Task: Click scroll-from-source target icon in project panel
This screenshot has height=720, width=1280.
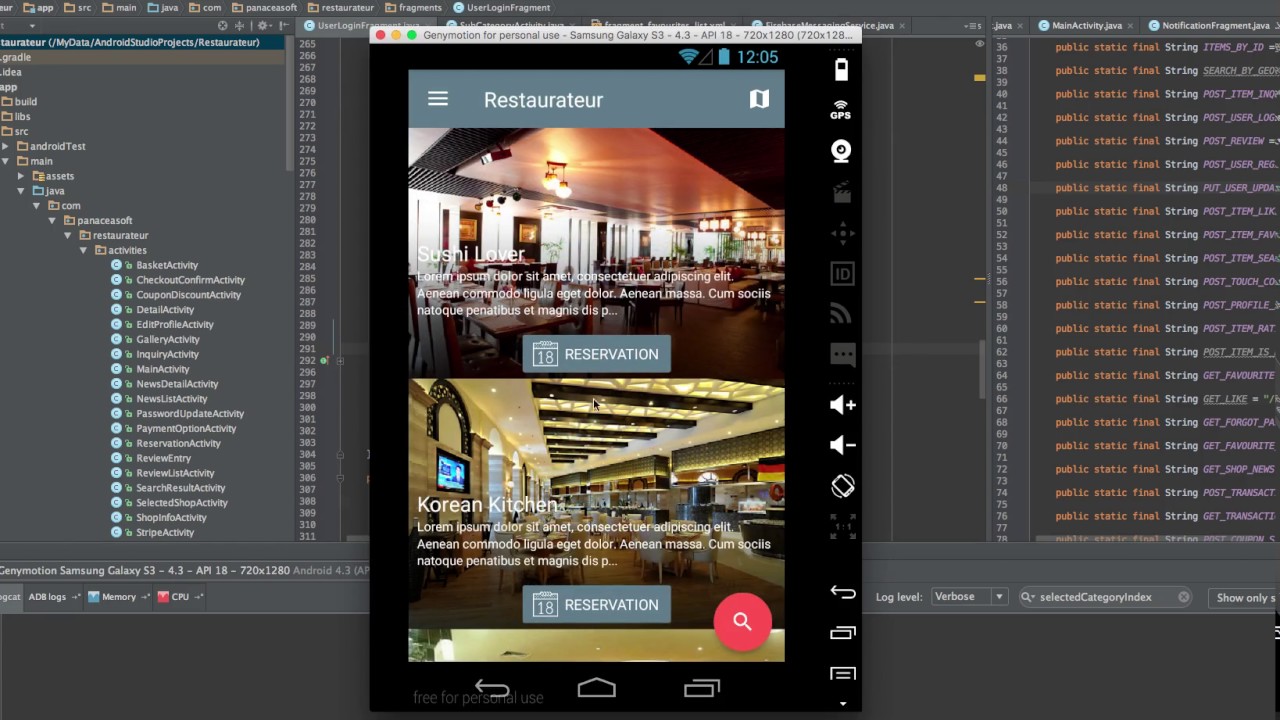Action: (x=225, y=25)
